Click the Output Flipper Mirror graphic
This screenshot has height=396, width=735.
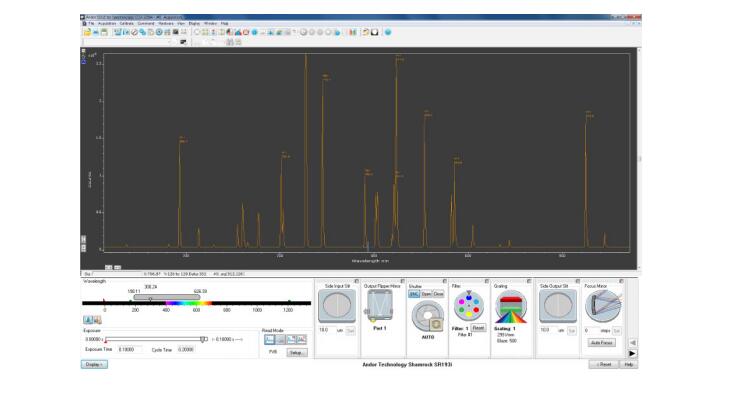(380, 306)
